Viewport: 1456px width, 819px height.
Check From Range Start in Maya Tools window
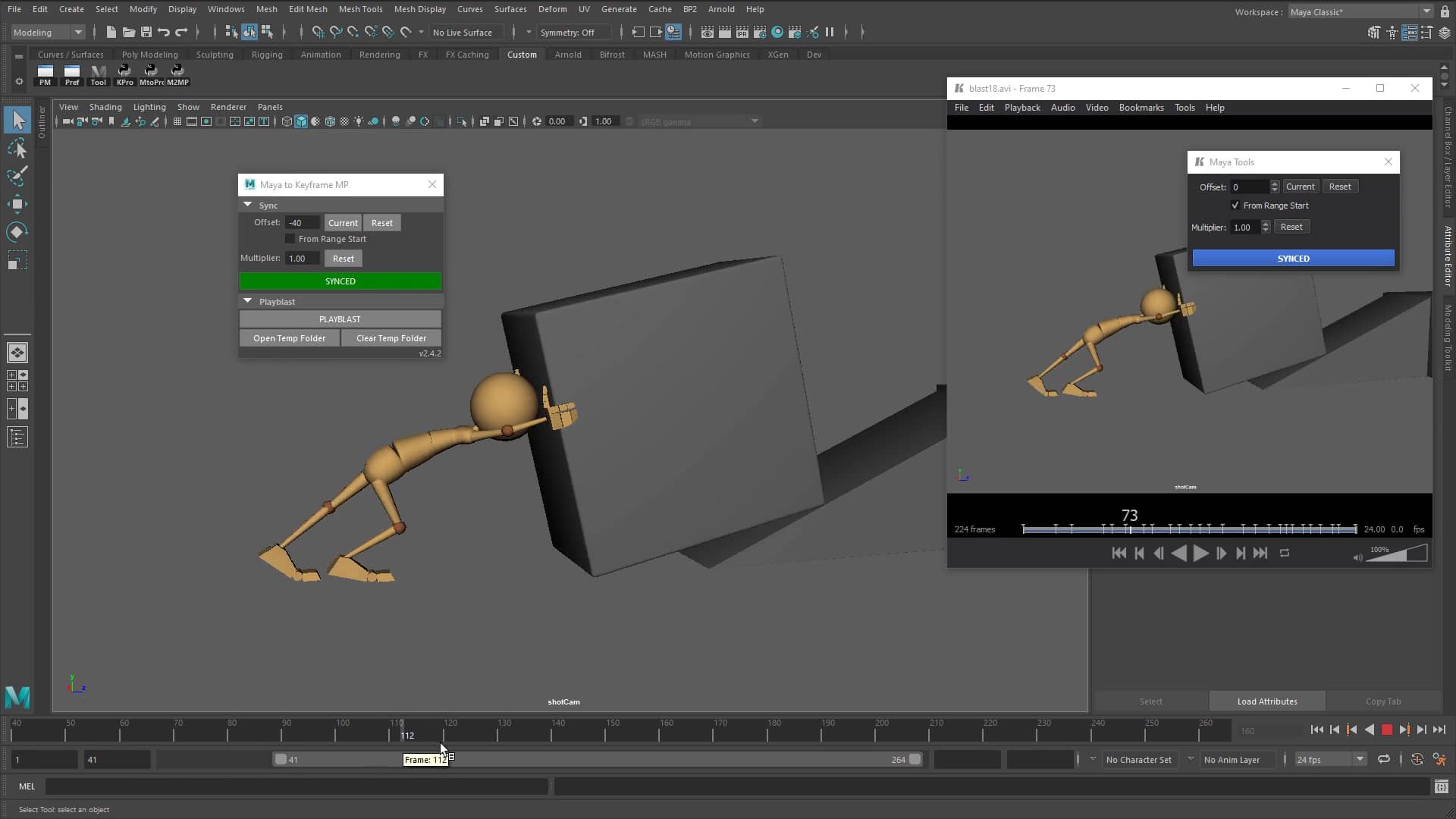click(1235, 206)
